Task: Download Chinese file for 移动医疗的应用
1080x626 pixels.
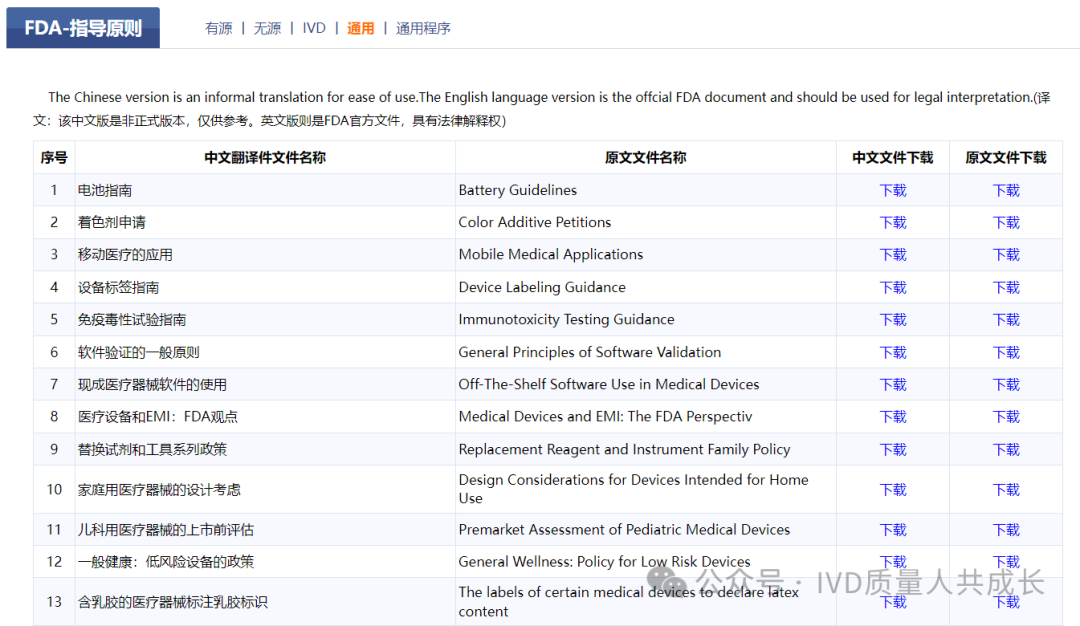Action: pyautogui.click(x=893, y=255)
